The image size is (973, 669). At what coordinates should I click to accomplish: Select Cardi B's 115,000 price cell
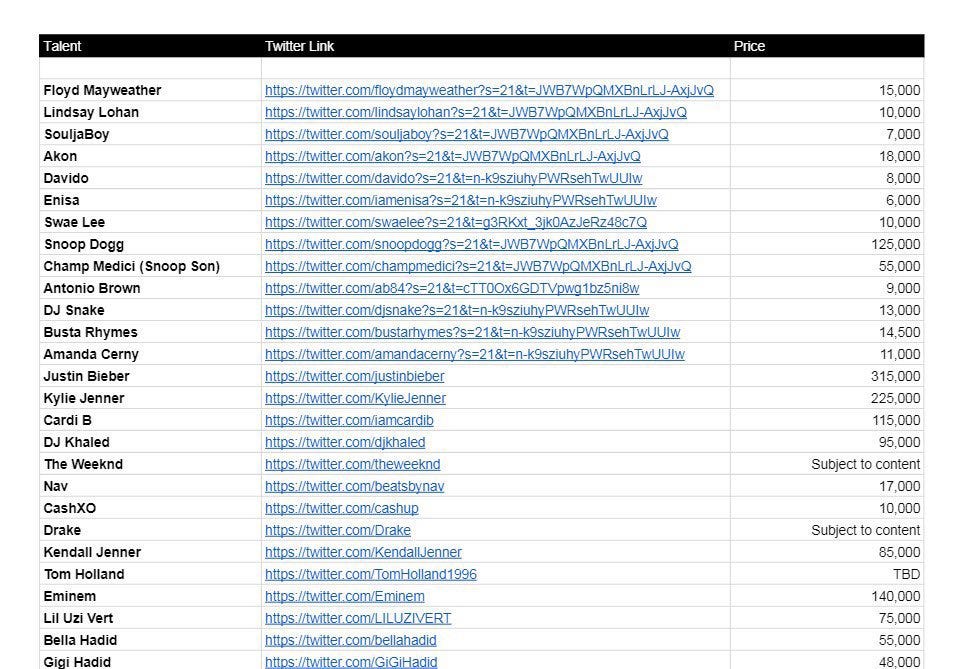pos(827,421)
